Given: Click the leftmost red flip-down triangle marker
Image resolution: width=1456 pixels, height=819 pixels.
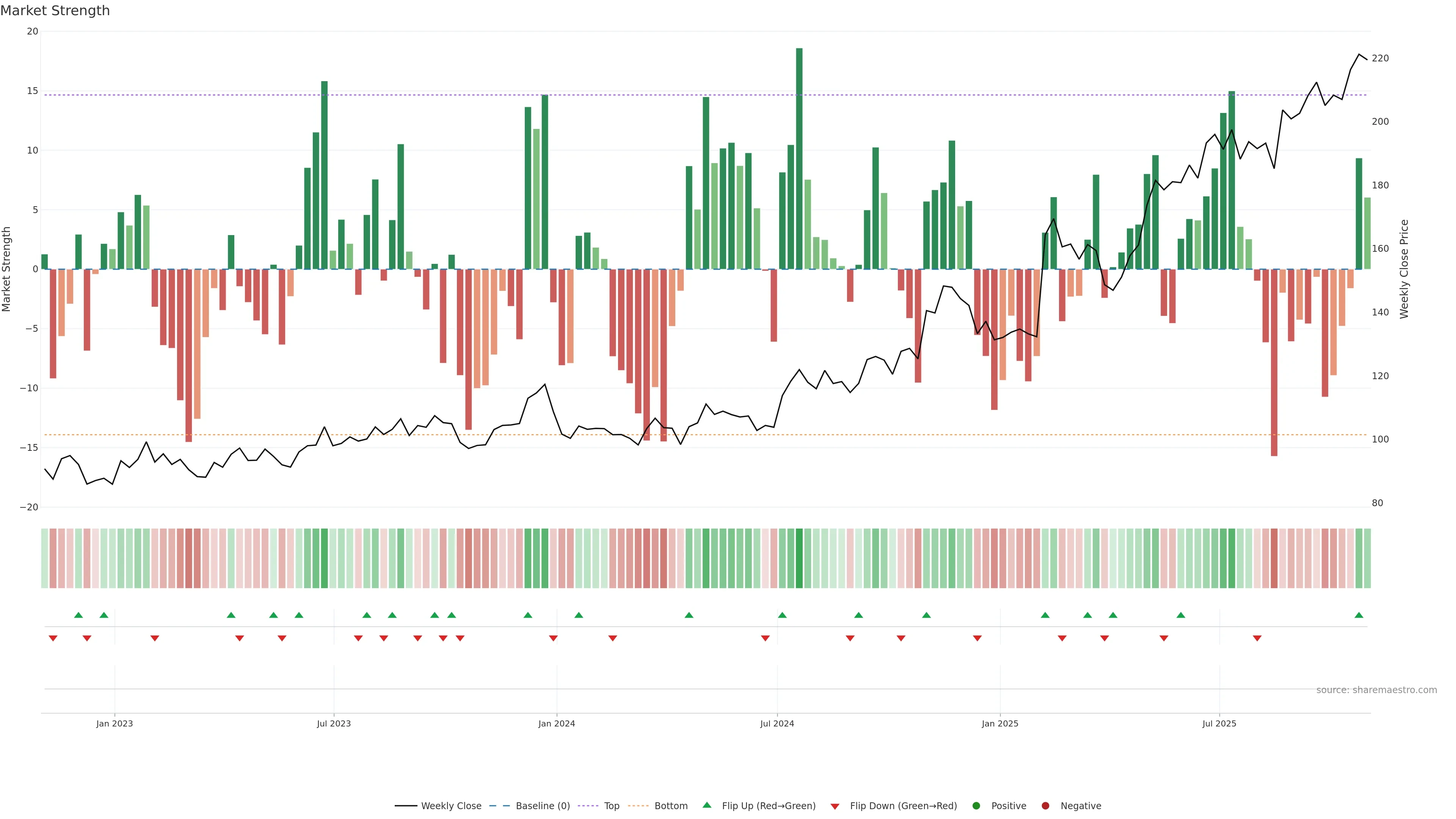Looking at the screenshot, I should 53,638.
